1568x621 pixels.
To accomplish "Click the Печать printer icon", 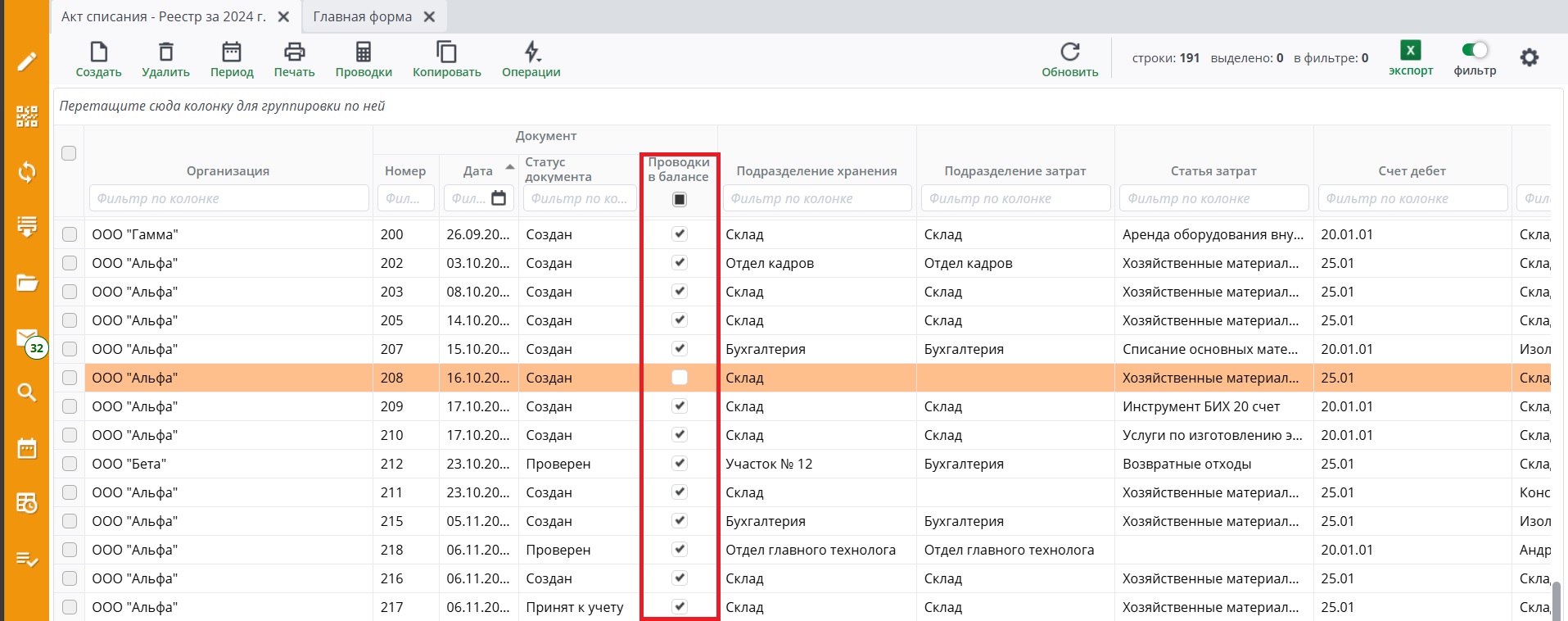I will [294, 52].
